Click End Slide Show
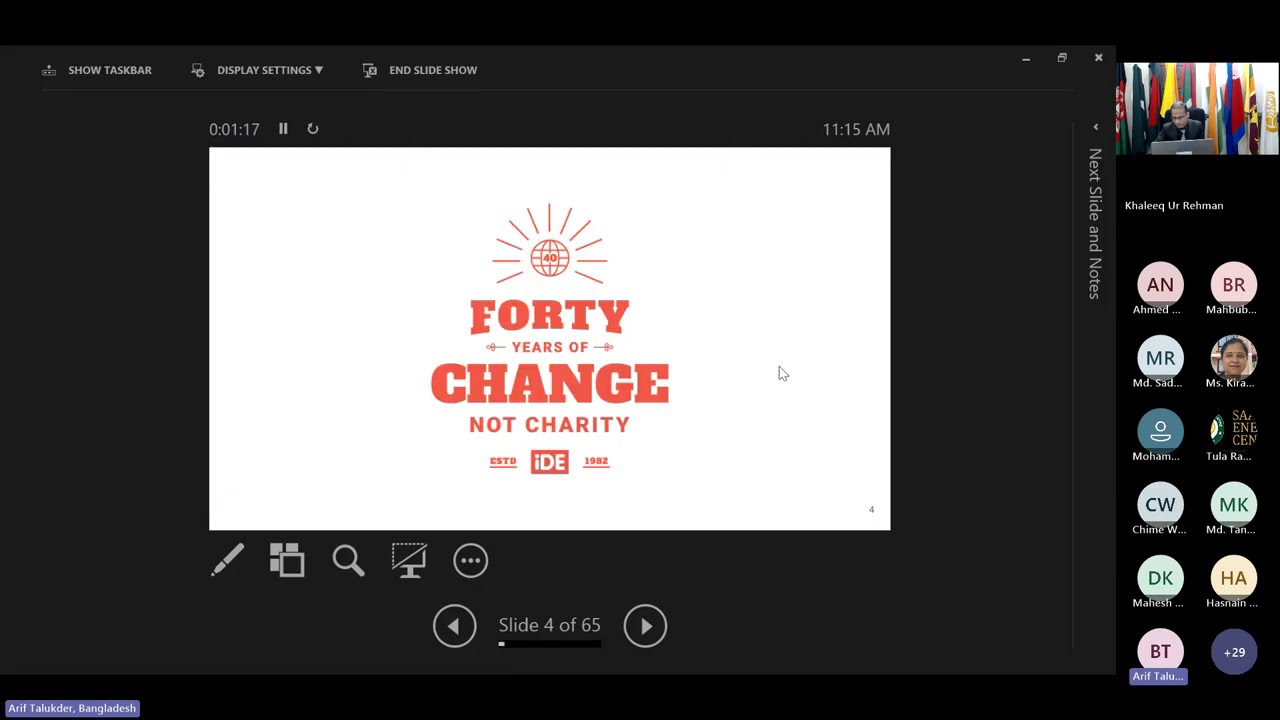This screenshot has height=720, width=1280. [420, 70]
